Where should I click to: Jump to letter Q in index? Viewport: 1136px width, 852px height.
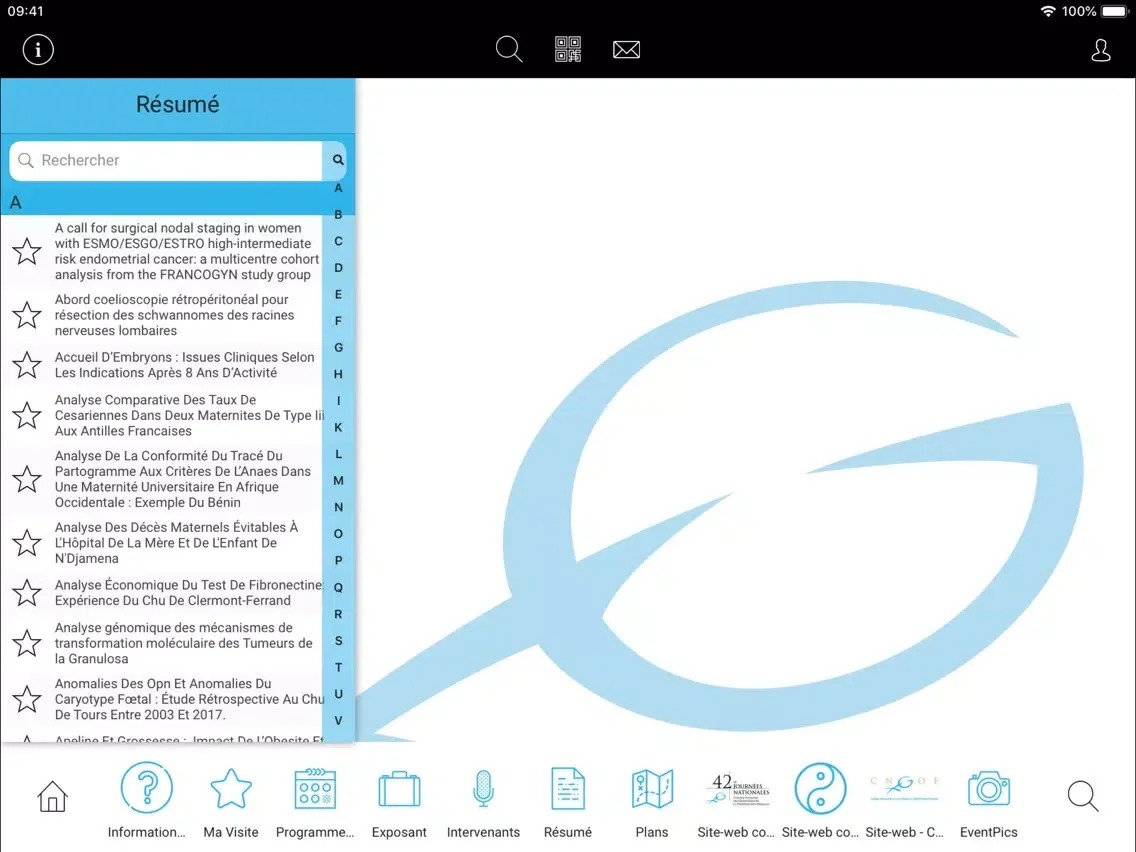338,588
